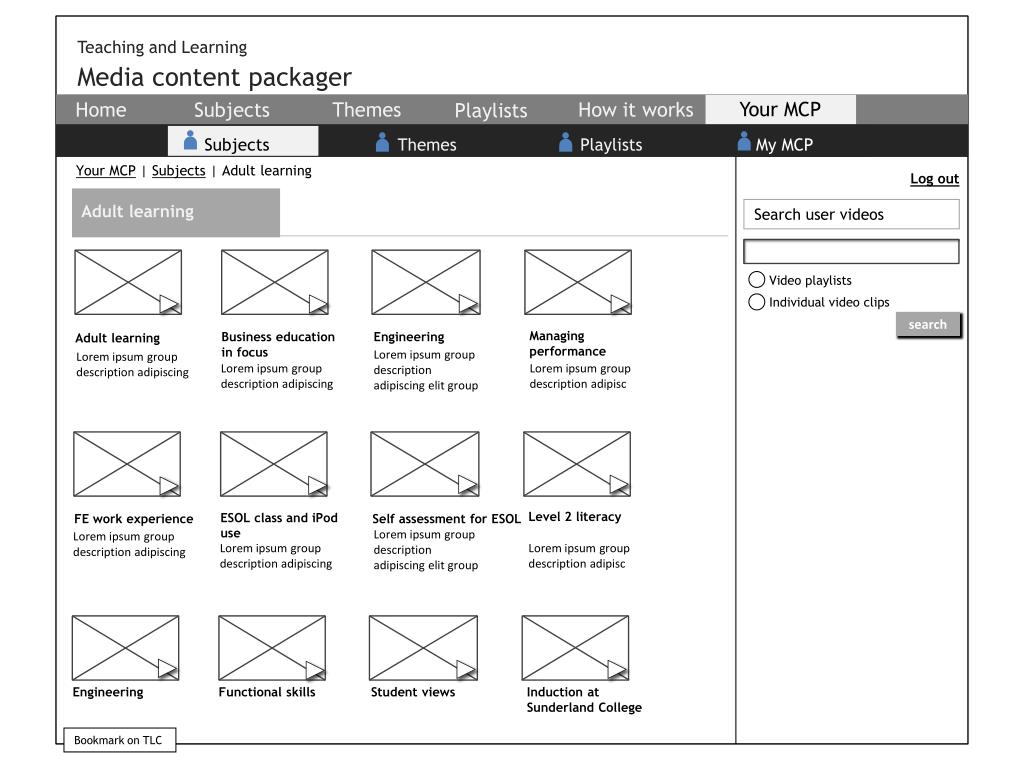Select the Video playlists radio option

pos(756,280)
